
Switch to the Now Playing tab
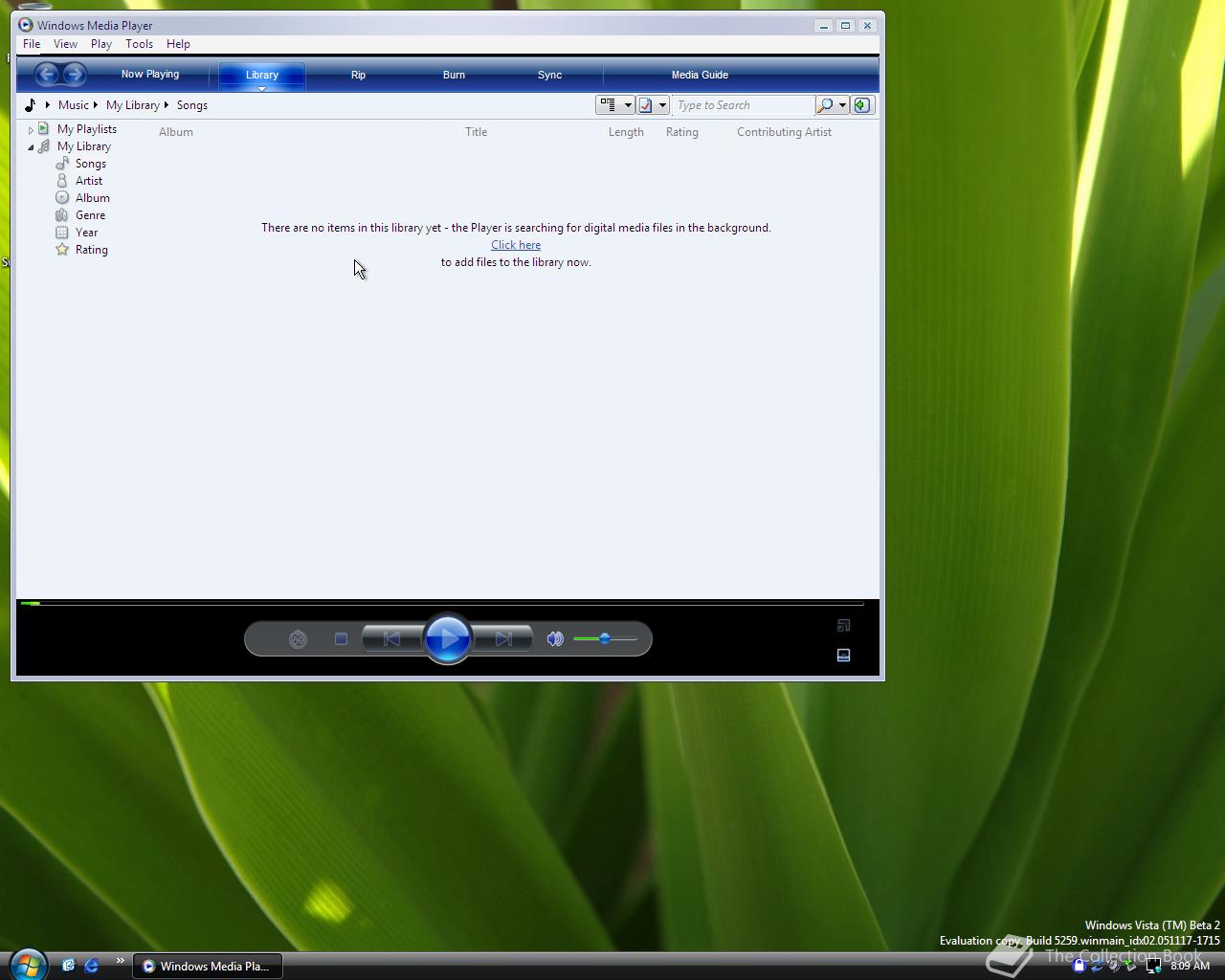pyautogui.click(x=150, y=74)
